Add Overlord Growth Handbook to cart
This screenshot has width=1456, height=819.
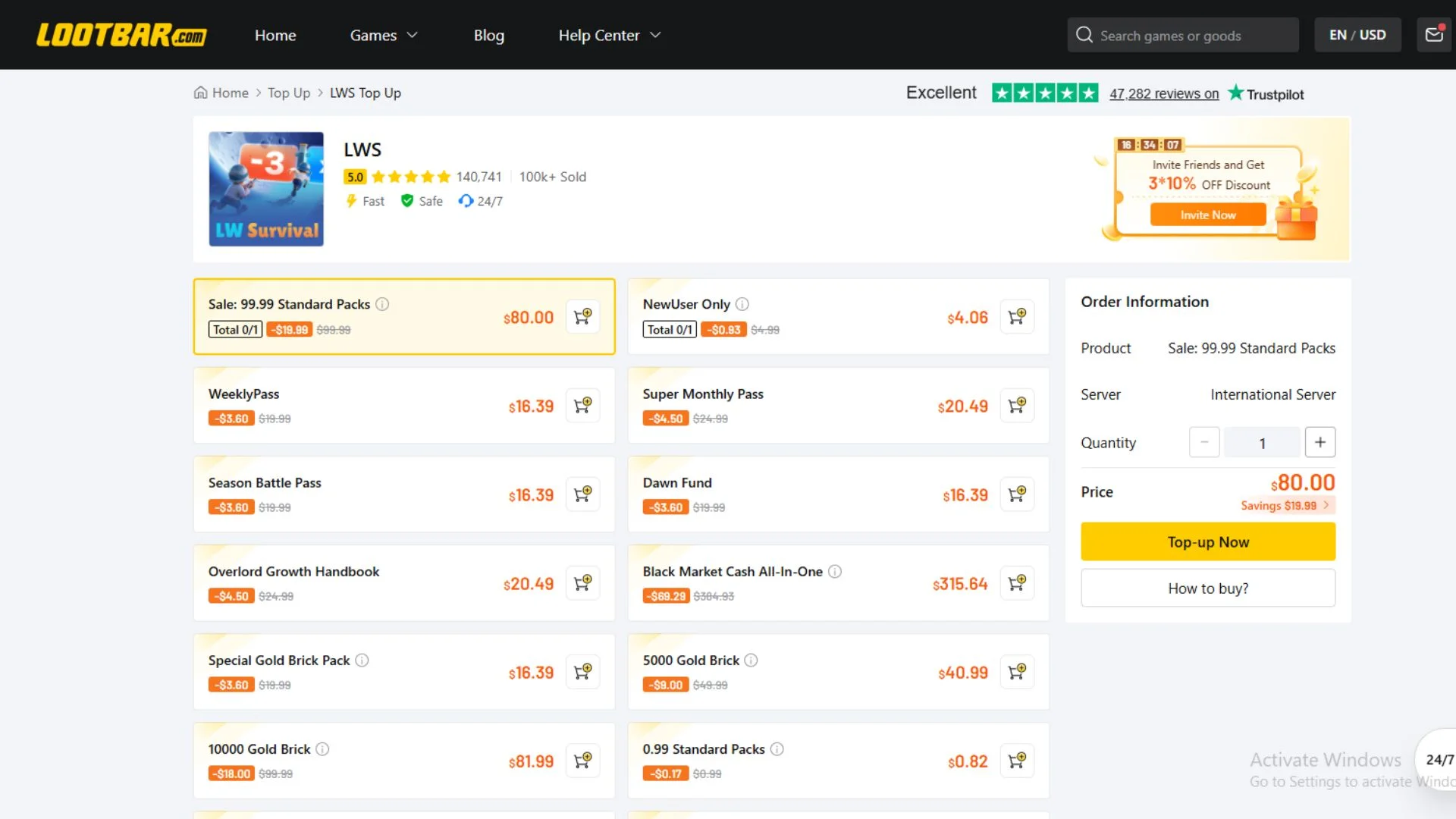[x=582, y=583]
